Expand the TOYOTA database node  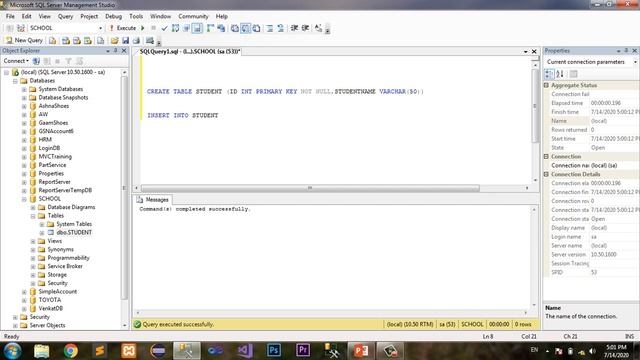pyautogui.click(x=24, y=300)
